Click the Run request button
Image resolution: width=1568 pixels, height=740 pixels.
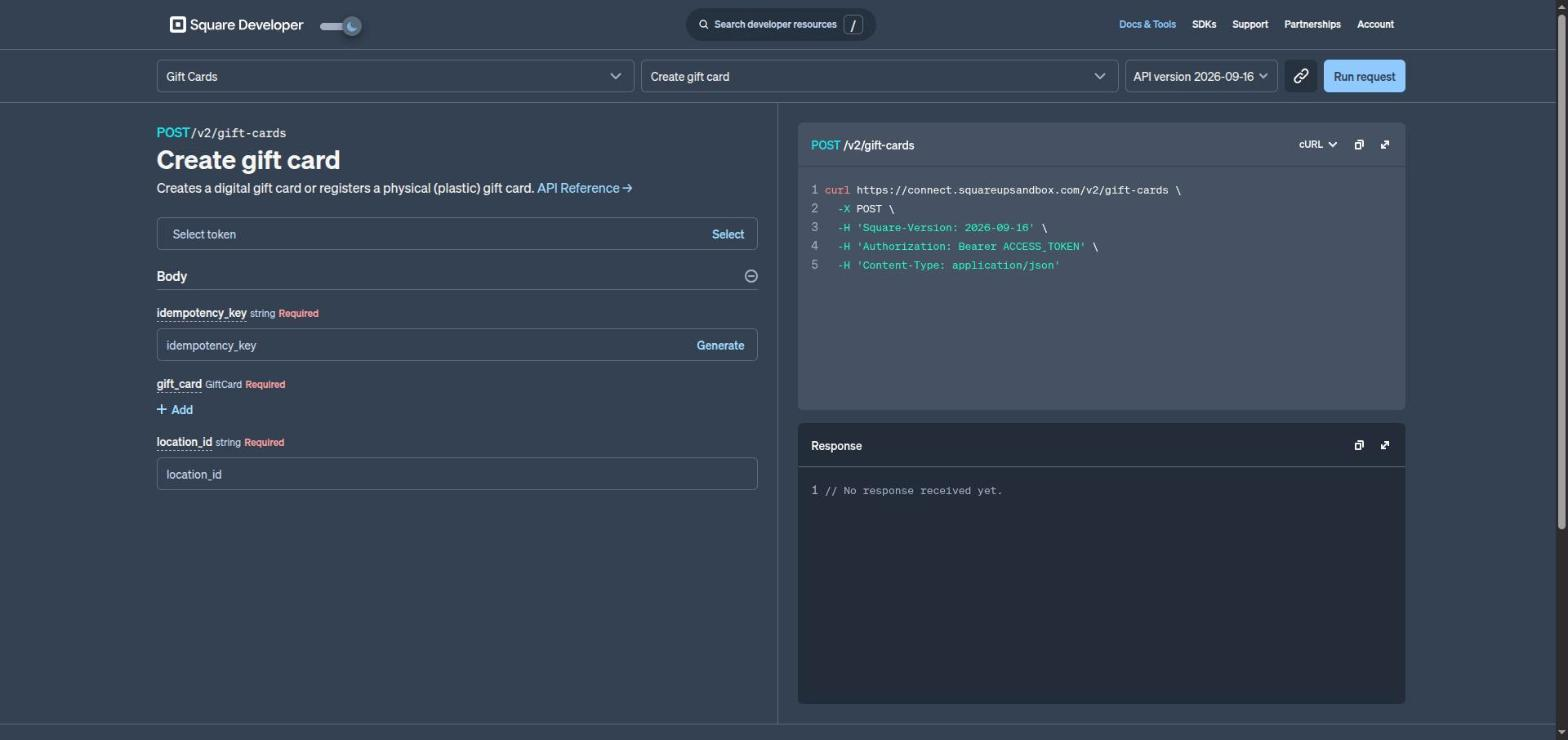[x=1364, y=76]
